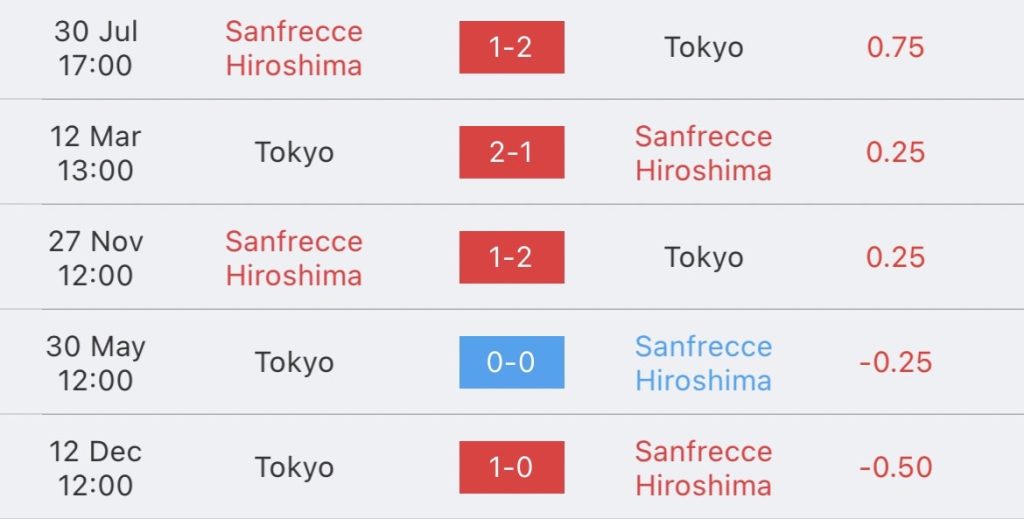Click the blue 0-0 score badge
The width and height of the screenshot is (1024, 519).
511,362
